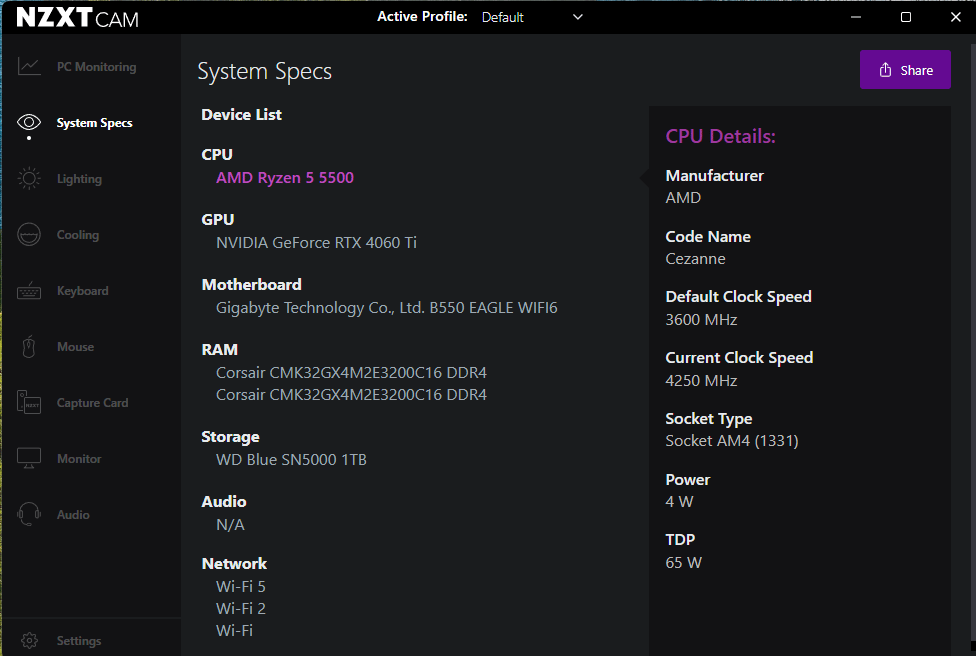976x656 pixels.
Task: Open Settings from the sidebar
Action: pyautogui.click(x=78, y=640)
